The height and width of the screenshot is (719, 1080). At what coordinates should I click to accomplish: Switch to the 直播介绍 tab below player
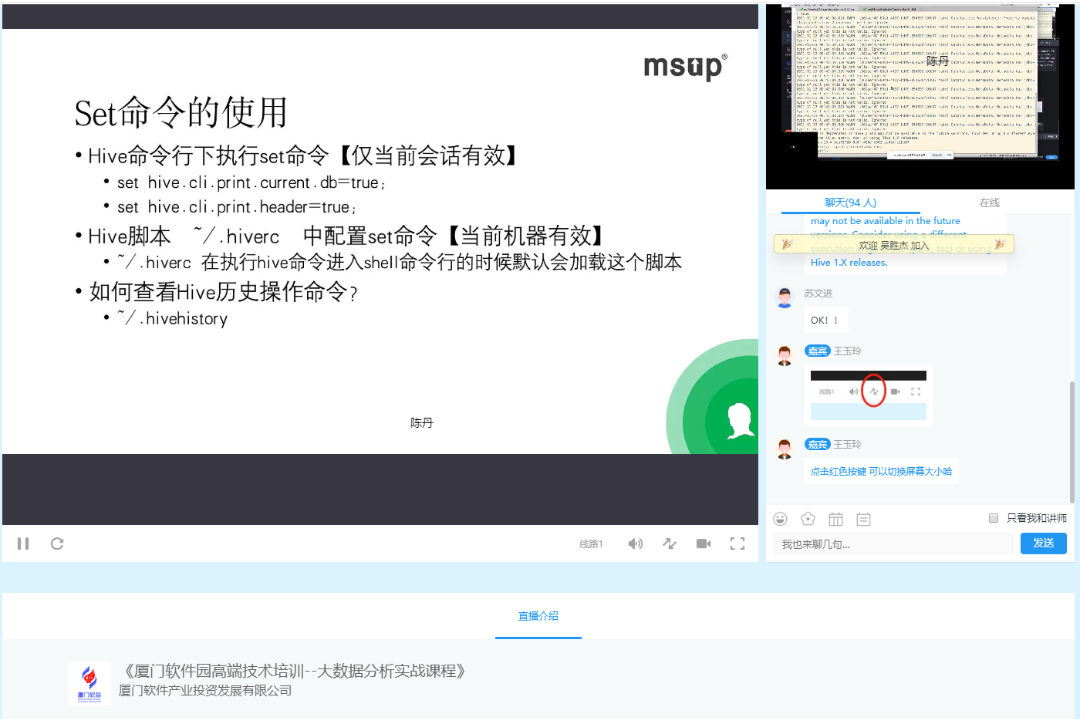[538, 617]
